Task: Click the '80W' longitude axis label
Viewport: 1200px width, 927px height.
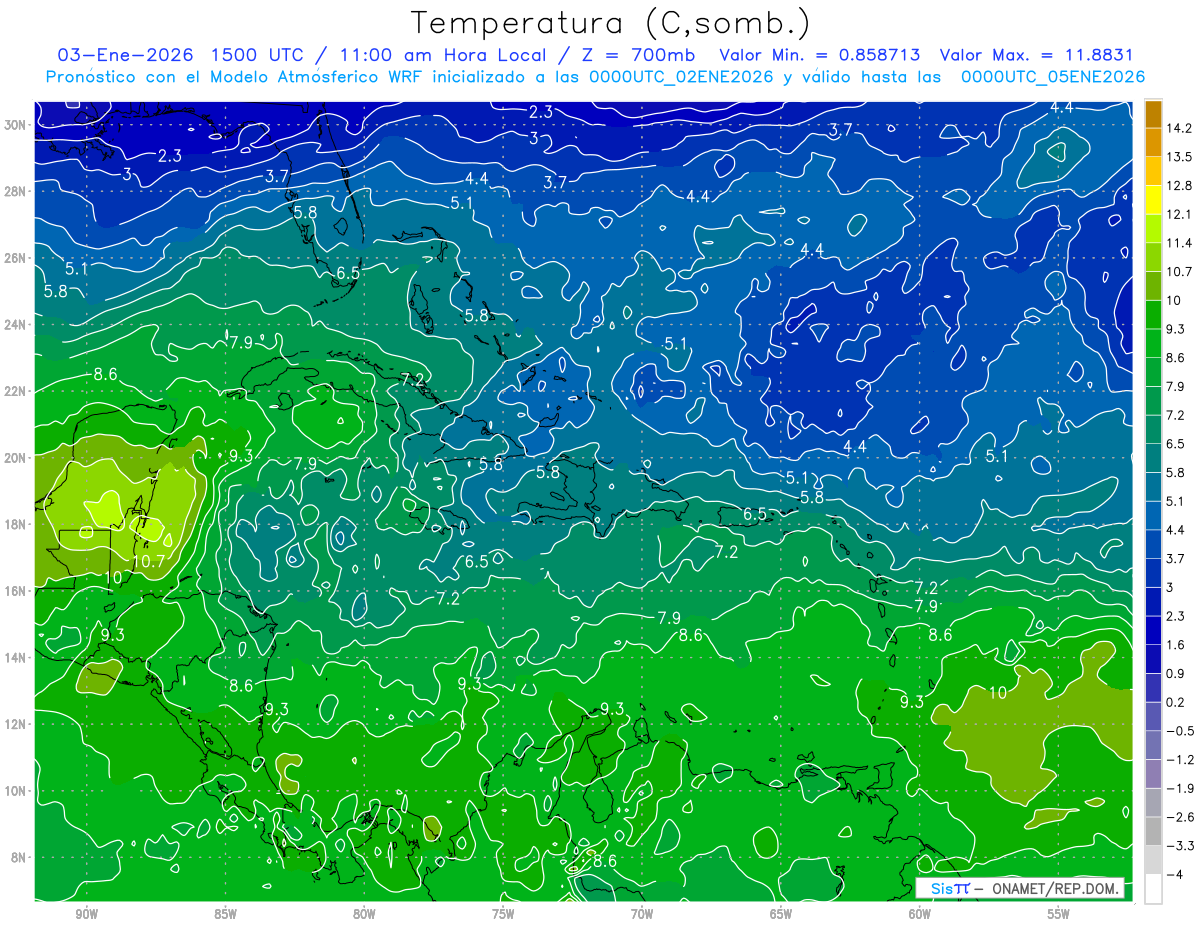Action: pyautogui.click(x=364, y=914)
